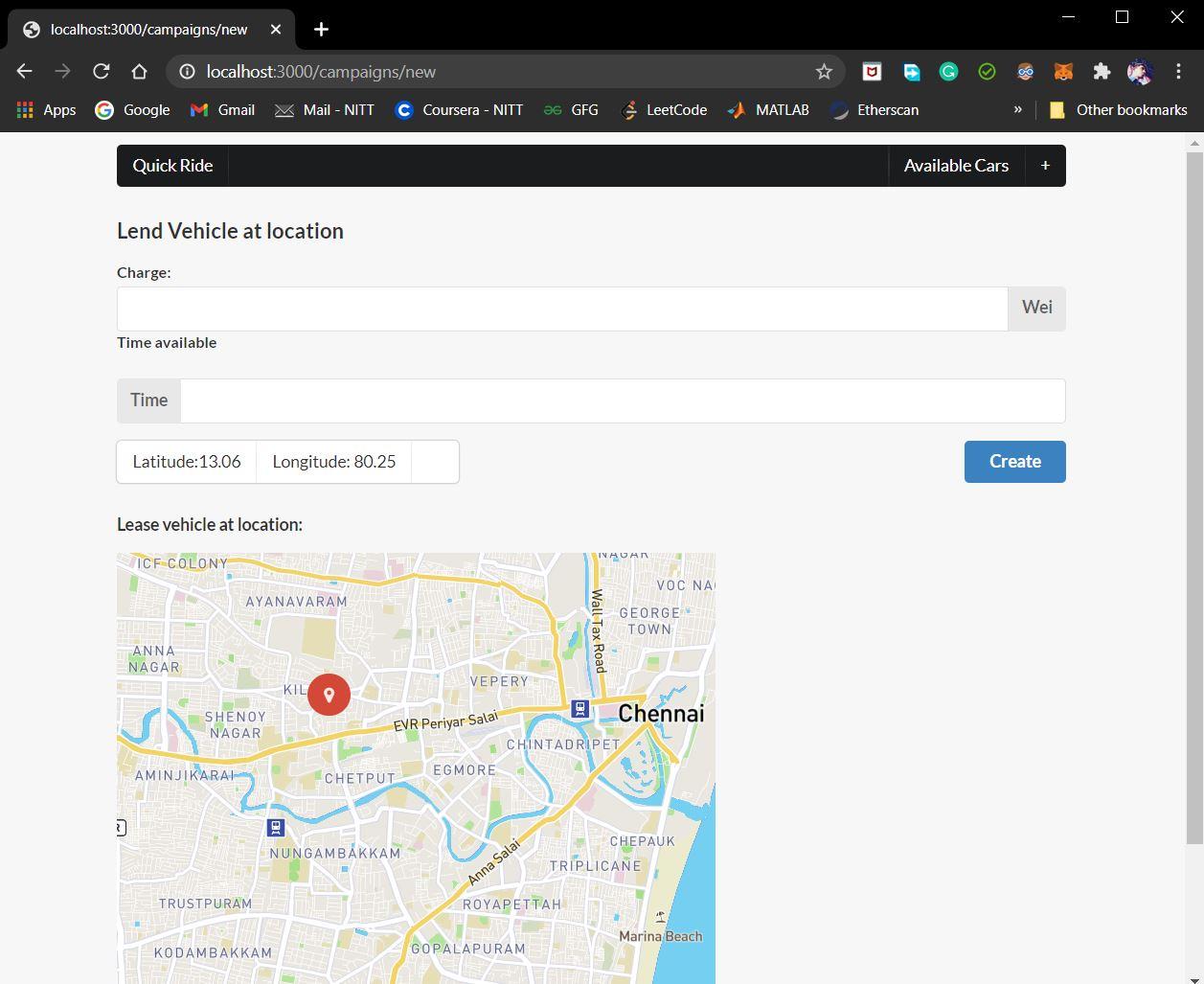
Task: Expand the hidden bookmarks chevron
Action: pos(1017,110)
